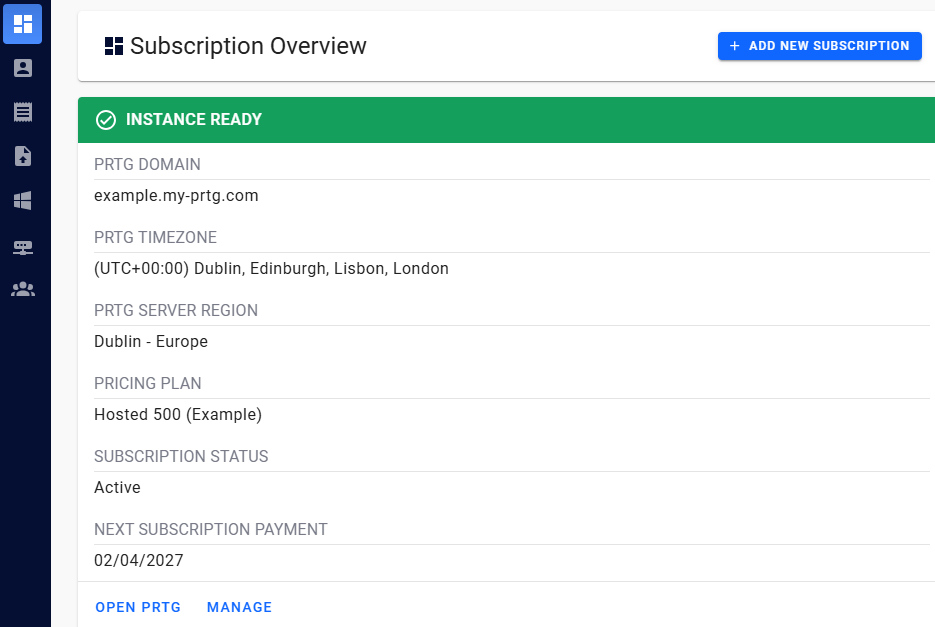Click the Subscription Overview heading
The width and height of the screenshot is (935, 627).
pos(248,46)
